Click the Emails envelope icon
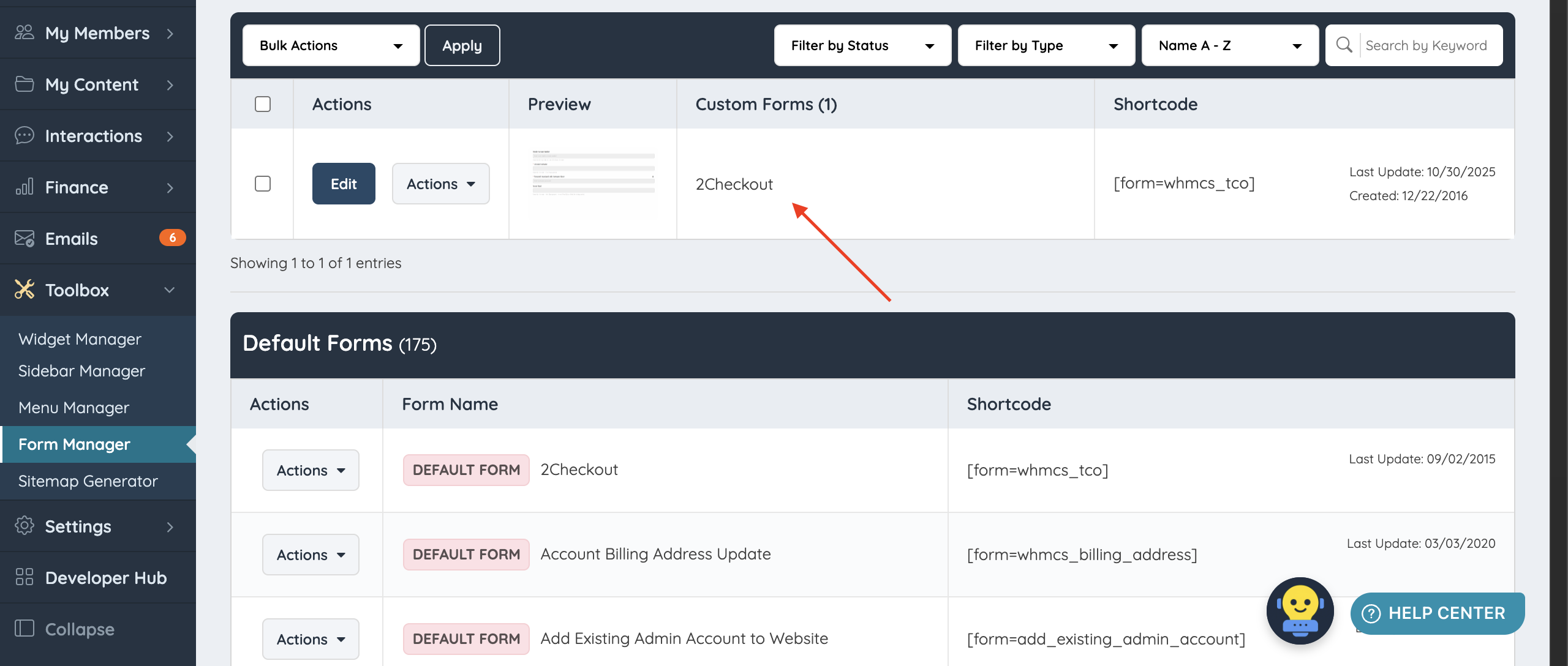 pyautogui.click(x=24, y=238)
